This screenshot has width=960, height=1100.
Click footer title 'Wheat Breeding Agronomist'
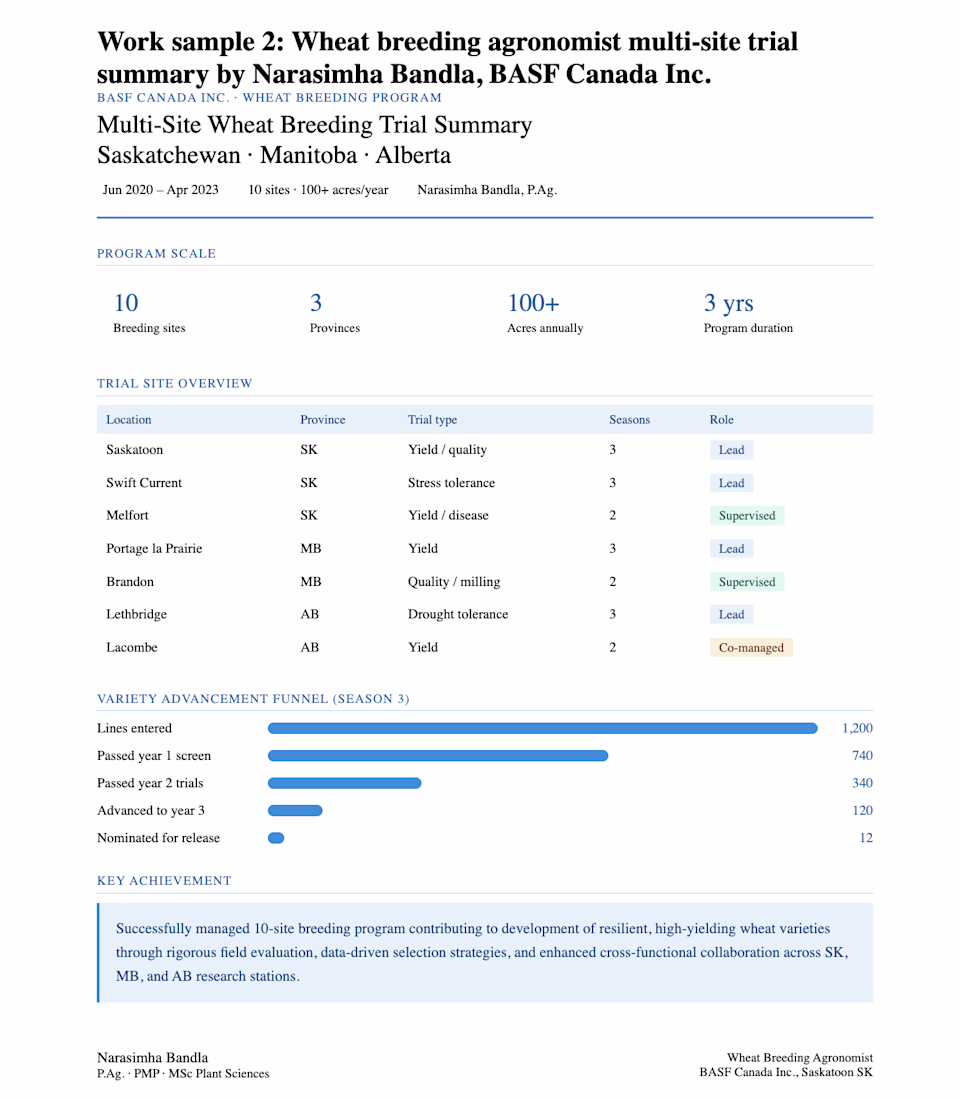click(800, 1057)
